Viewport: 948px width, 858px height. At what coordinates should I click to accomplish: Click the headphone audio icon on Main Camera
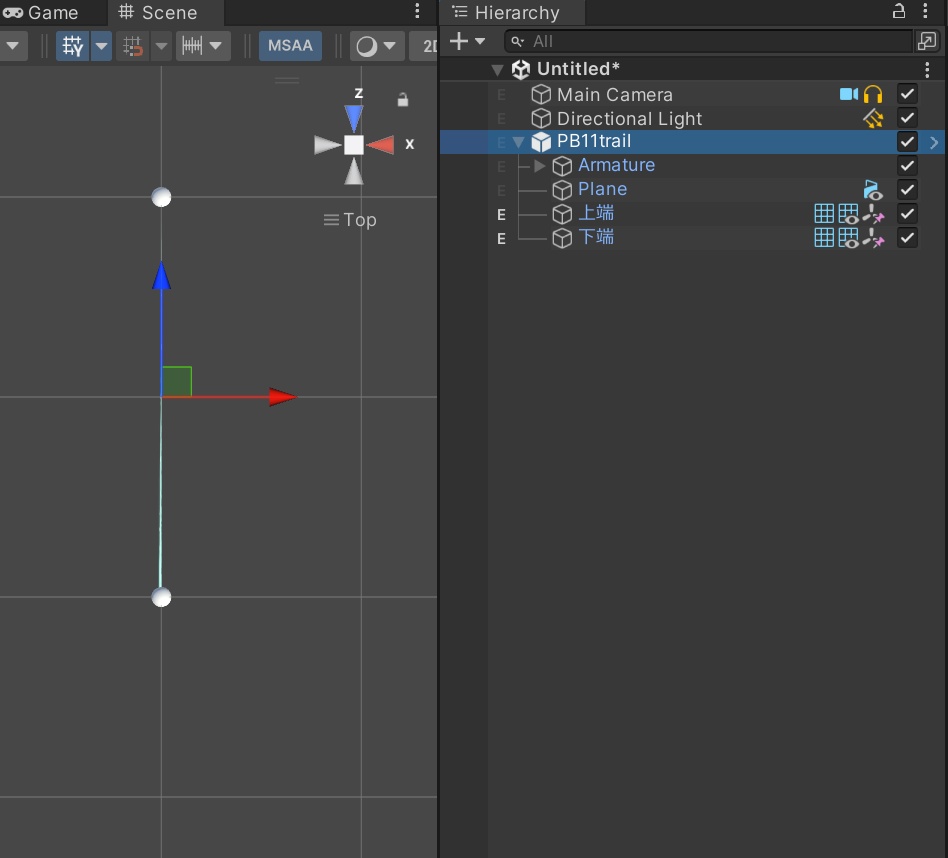tap(873, 94)
